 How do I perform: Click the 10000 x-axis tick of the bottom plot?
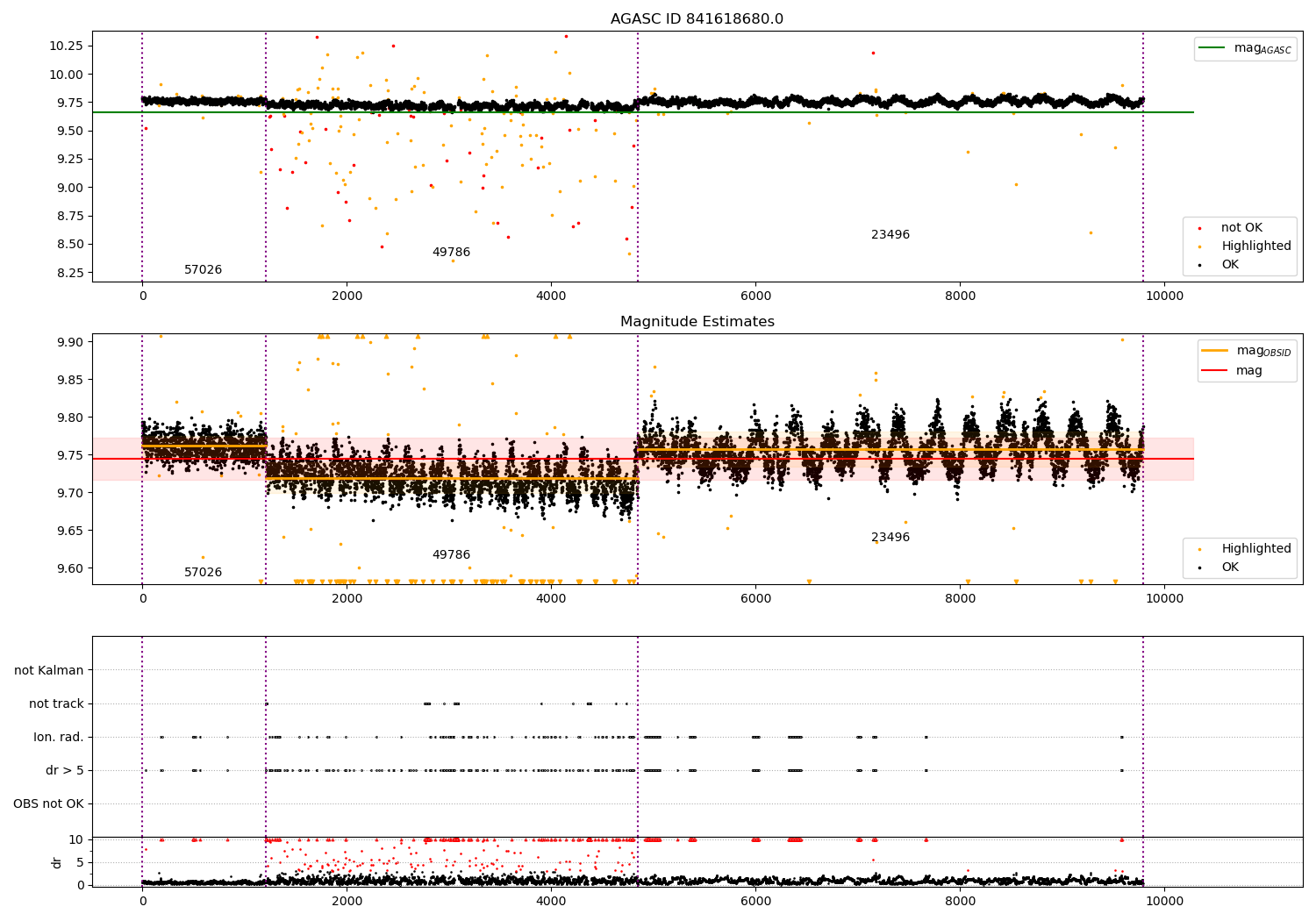coord(1164,902)
